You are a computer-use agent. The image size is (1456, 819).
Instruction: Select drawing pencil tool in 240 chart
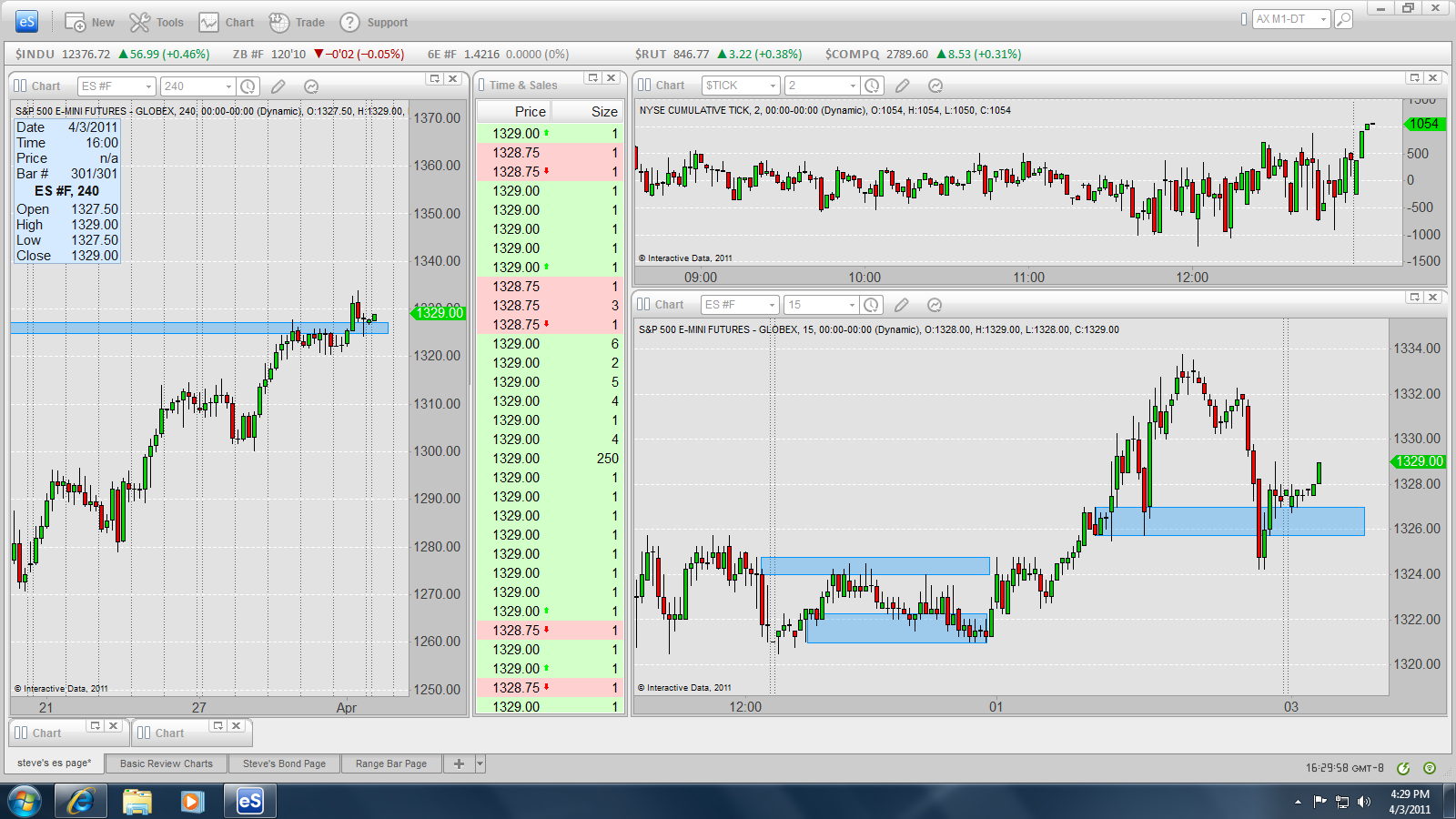[x=278, y=86]
